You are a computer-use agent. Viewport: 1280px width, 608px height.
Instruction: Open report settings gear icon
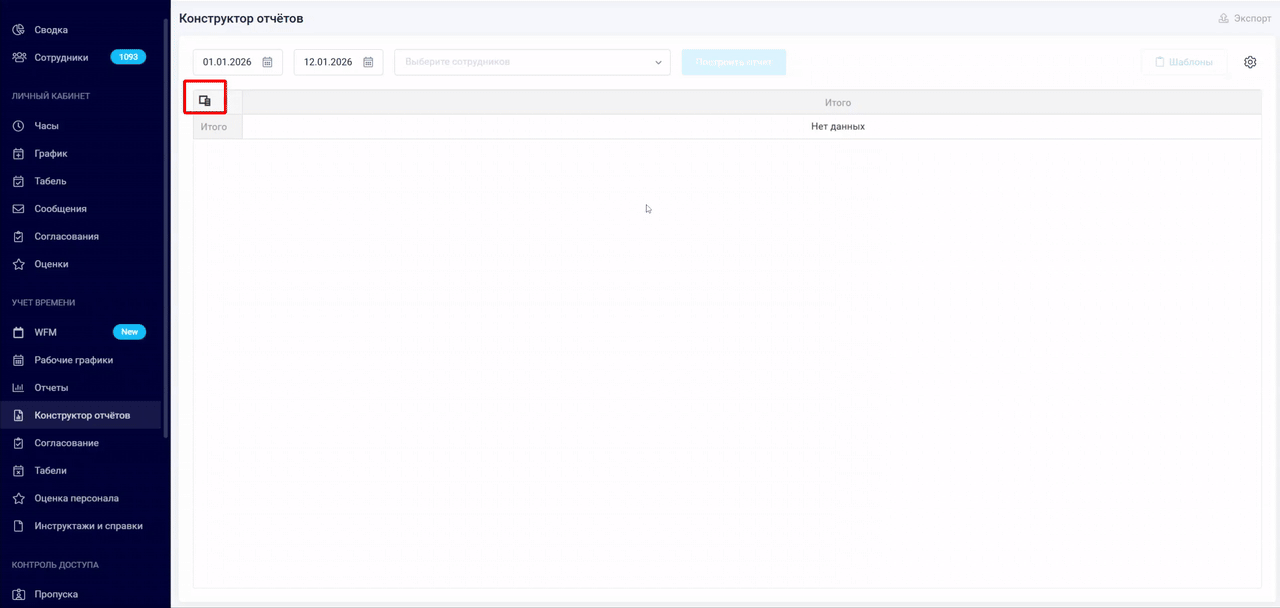1250,62
